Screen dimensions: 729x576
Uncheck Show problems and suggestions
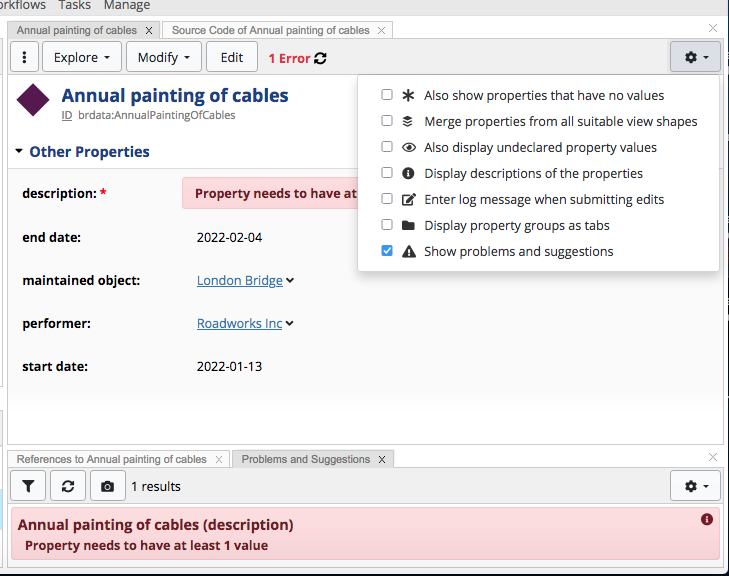[387, 252]
